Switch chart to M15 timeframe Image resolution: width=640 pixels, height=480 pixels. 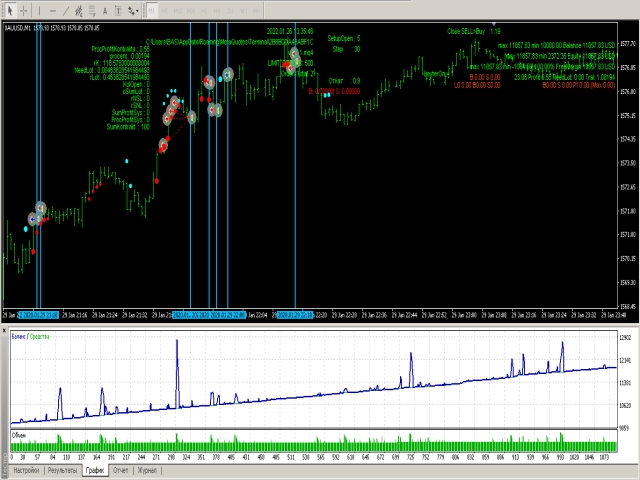click(178, 11)
